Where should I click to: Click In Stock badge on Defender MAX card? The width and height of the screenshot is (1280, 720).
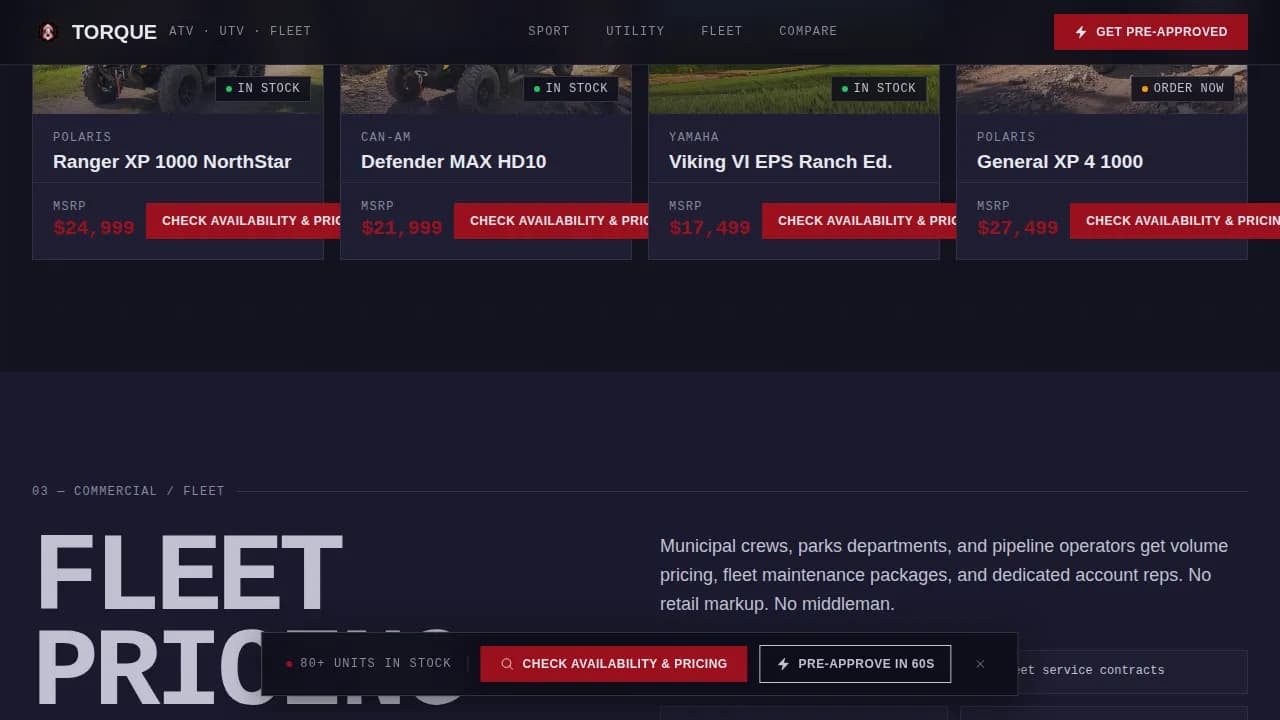(571, 88)
